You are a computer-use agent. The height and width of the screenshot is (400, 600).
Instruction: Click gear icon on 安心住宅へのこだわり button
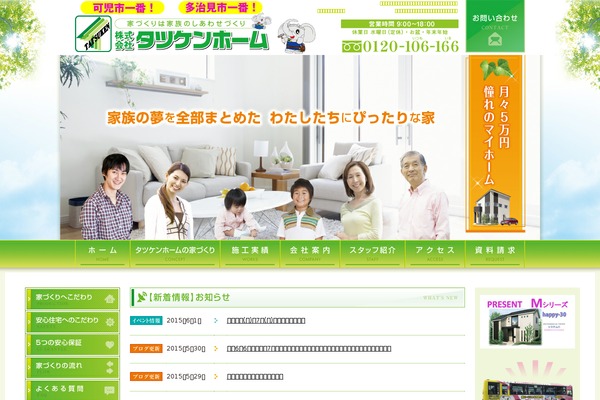[x=110, y=322]
